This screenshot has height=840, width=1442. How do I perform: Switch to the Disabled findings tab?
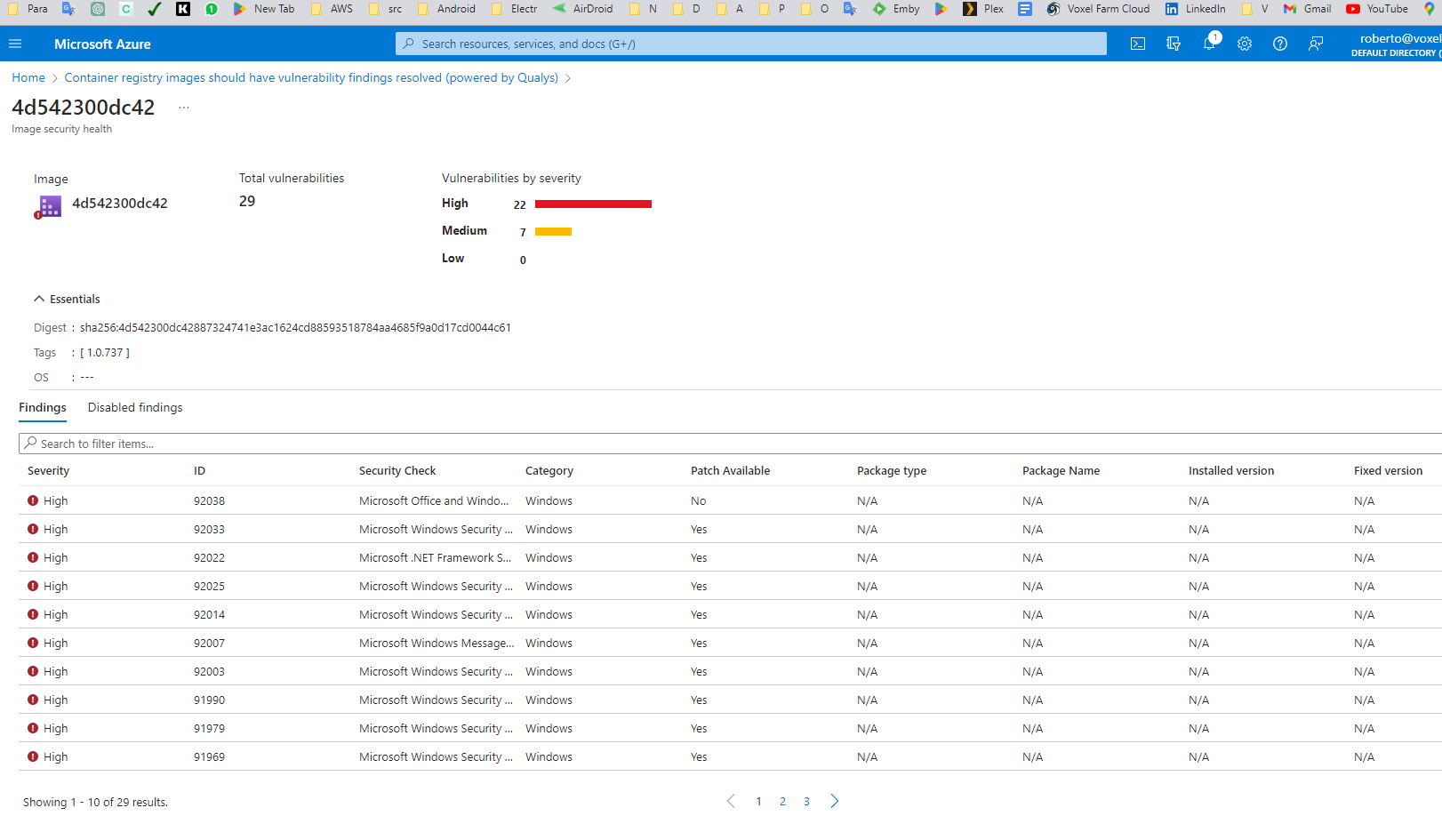point(135,408)
